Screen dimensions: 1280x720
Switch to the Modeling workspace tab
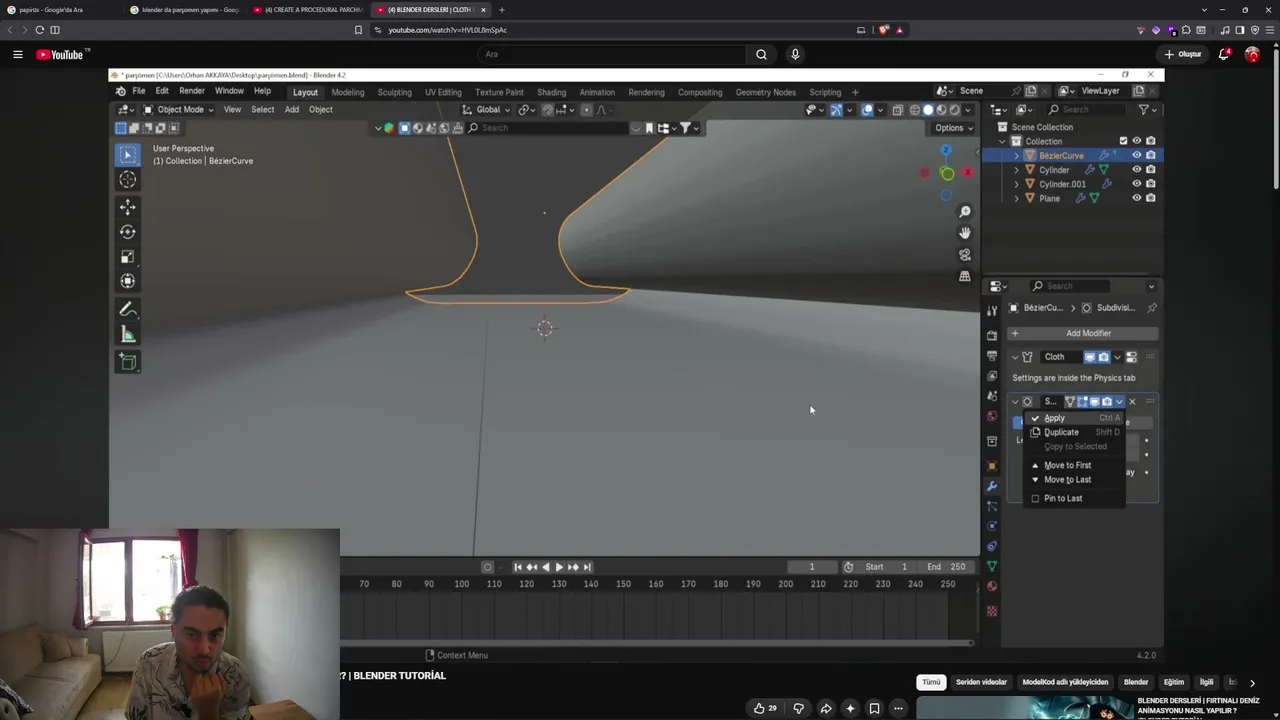pos(348,92)
